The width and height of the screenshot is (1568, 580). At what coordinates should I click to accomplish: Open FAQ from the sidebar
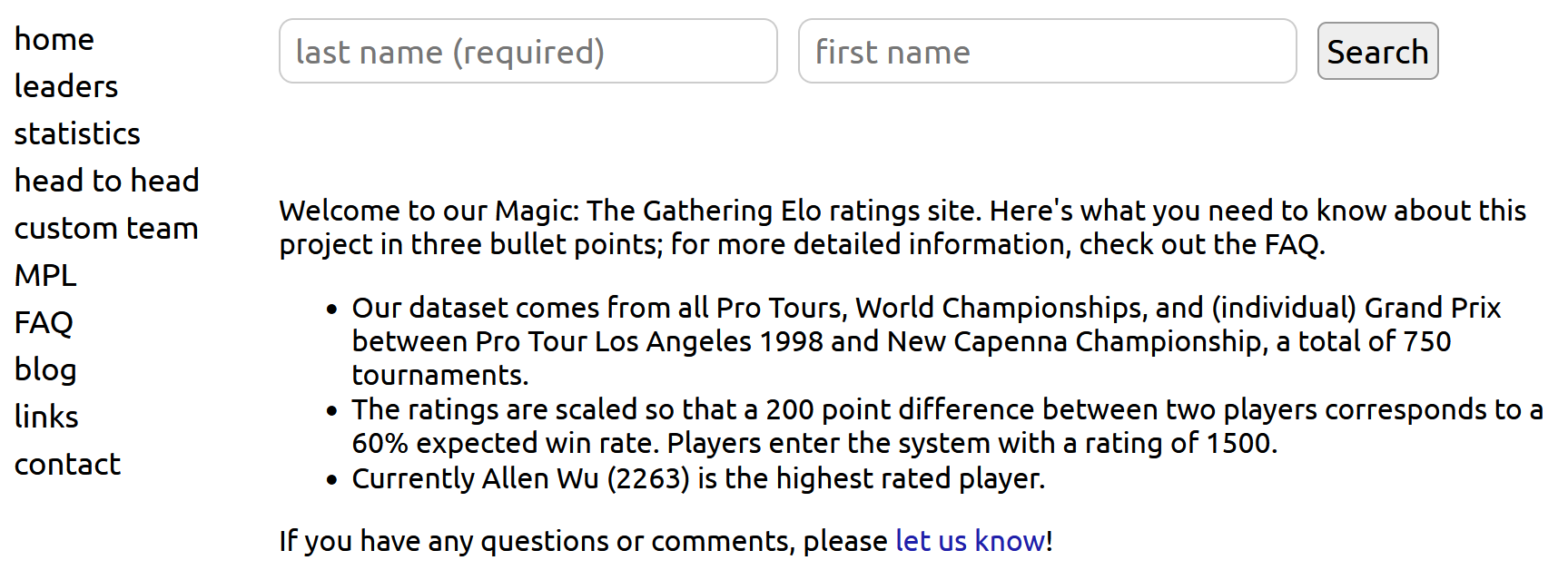(x=44, y=323)
